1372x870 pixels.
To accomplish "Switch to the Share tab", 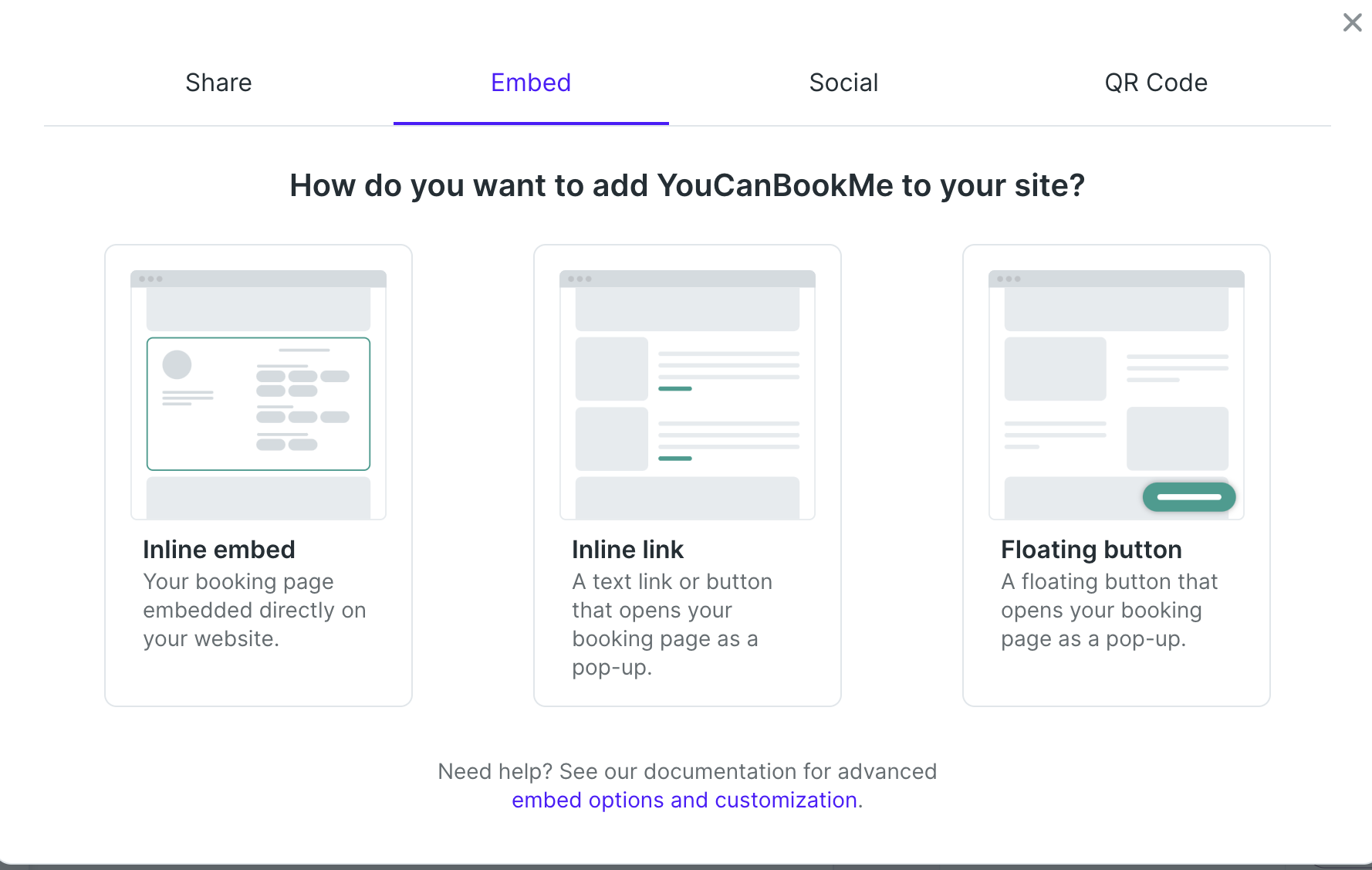I will pyautogui.click(x=218, y=83).
